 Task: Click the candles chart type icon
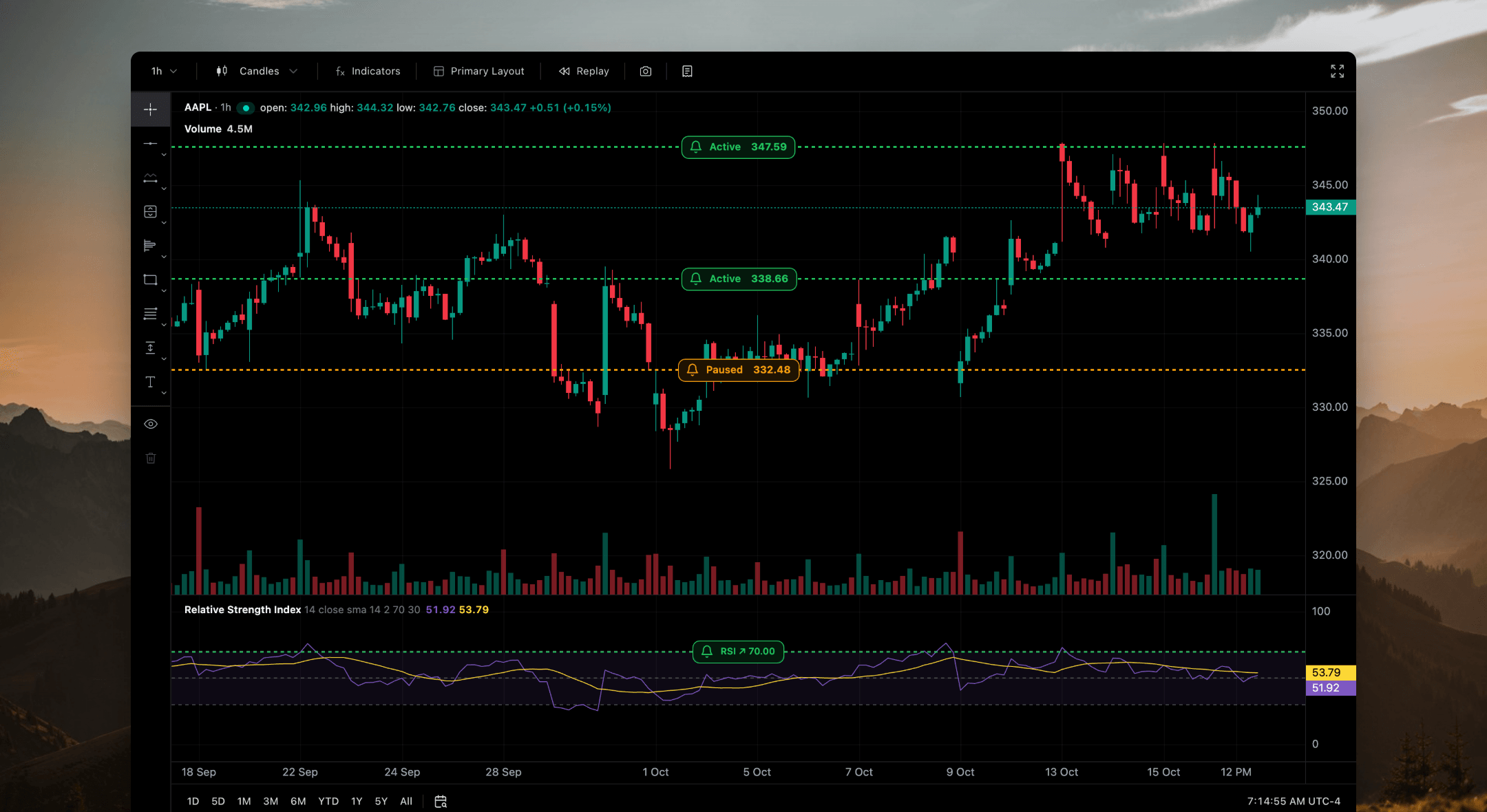(222, 71)
